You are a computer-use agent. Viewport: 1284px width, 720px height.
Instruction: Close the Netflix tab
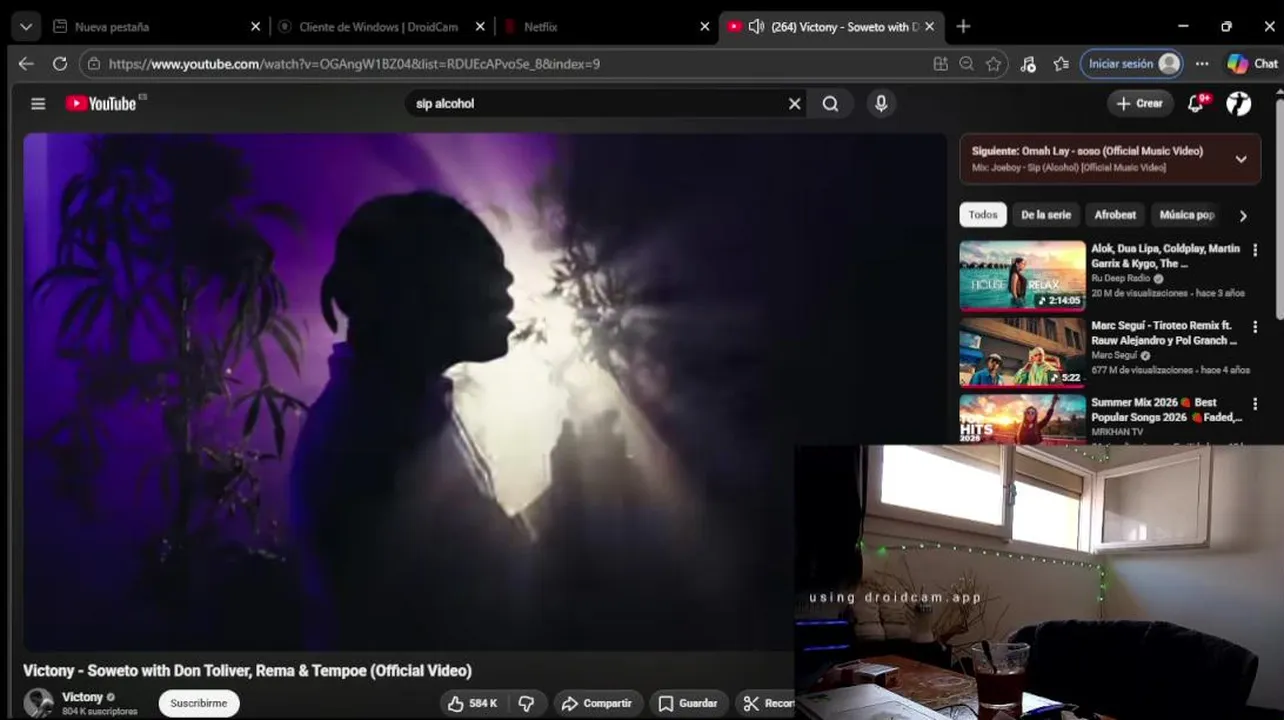tap(704, 27)
